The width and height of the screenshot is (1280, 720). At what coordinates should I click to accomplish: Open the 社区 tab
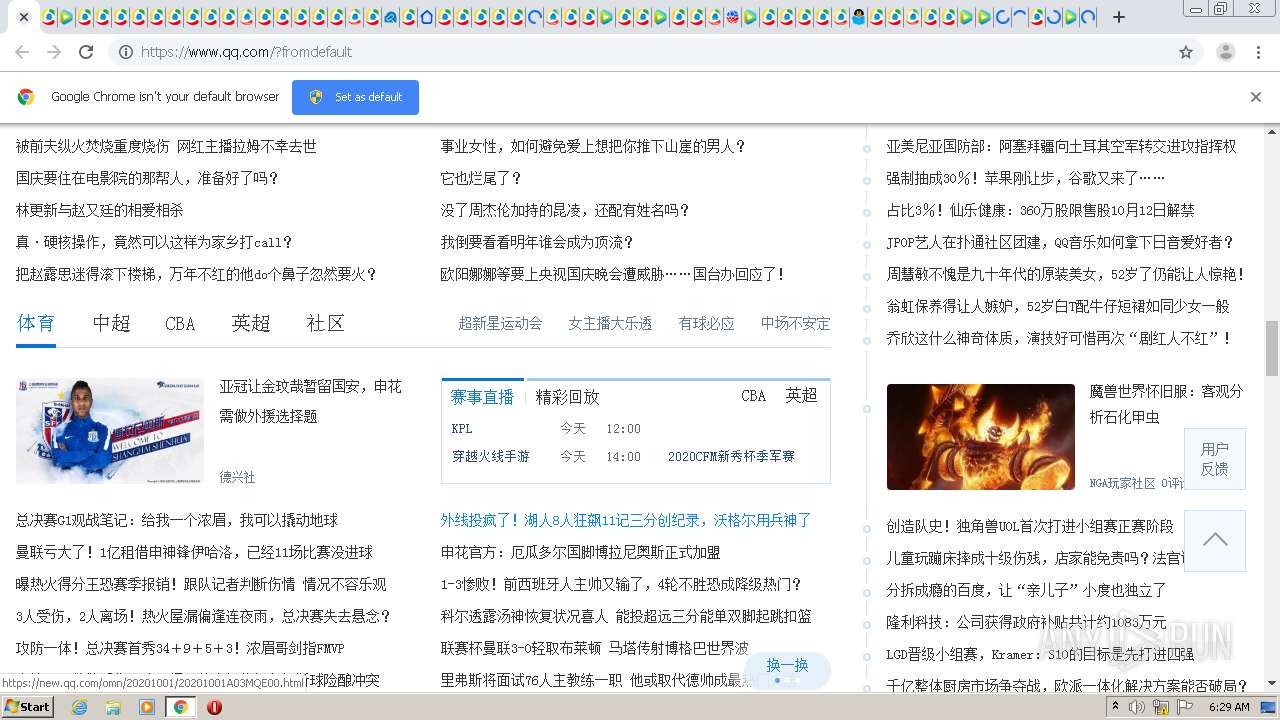(x=326, y=323)
